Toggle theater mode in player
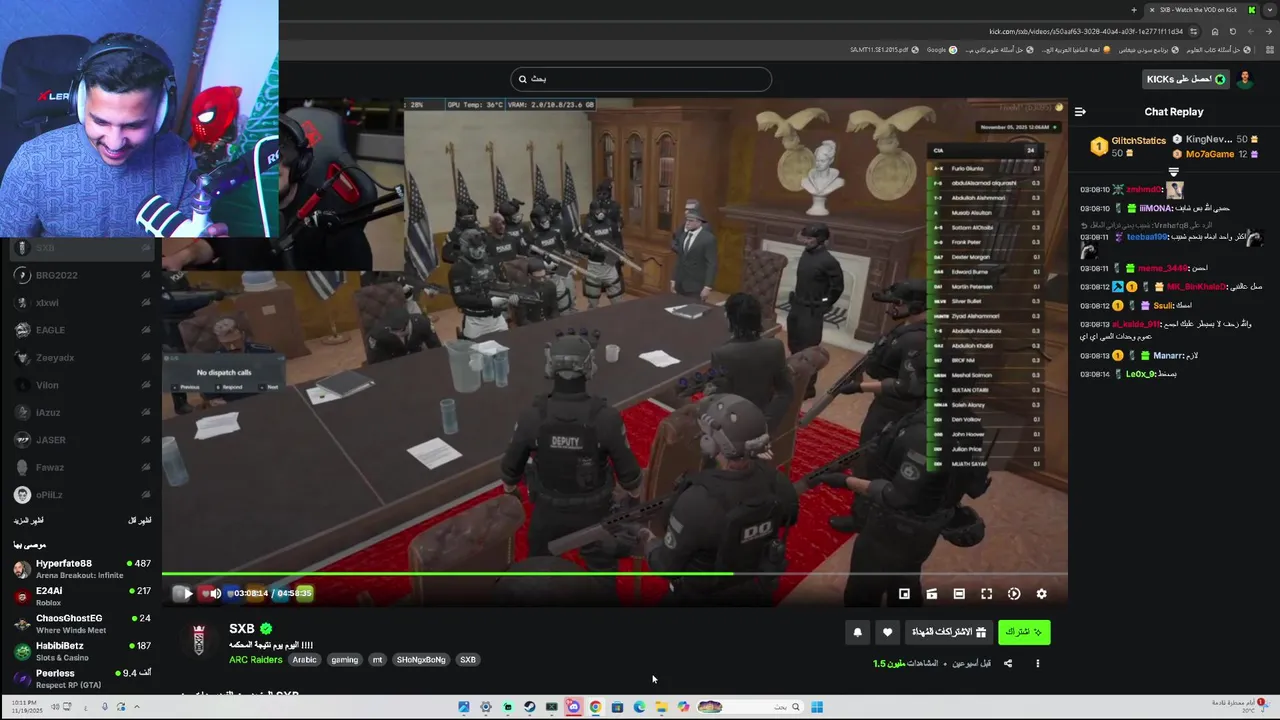1280x720 pixels. [x=959, y=594]
